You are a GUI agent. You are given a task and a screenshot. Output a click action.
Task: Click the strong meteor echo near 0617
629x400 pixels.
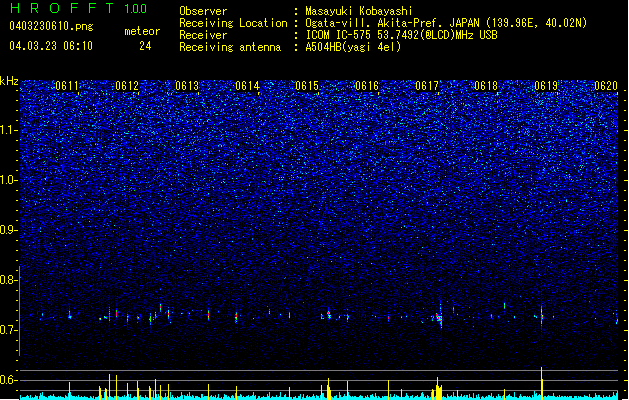pos(440,318)
